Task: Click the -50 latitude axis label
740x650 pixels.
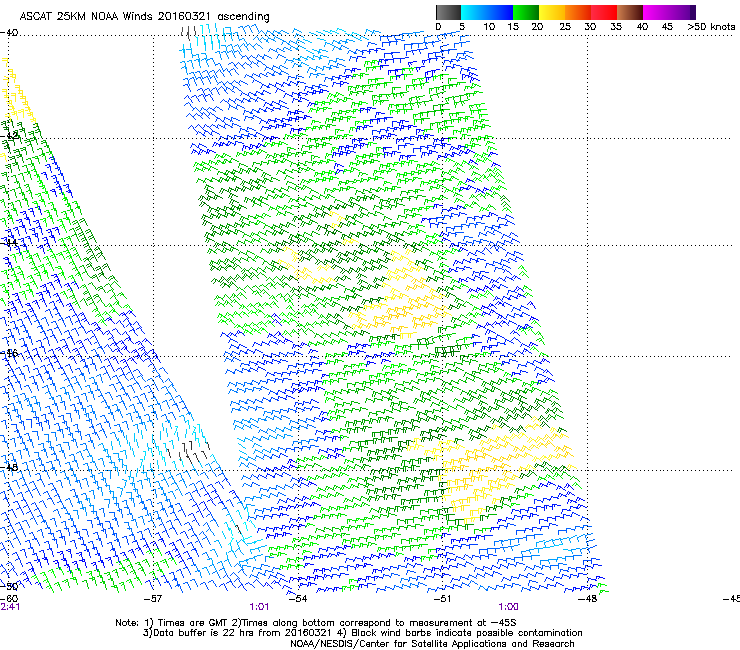Action: (9, 587)
